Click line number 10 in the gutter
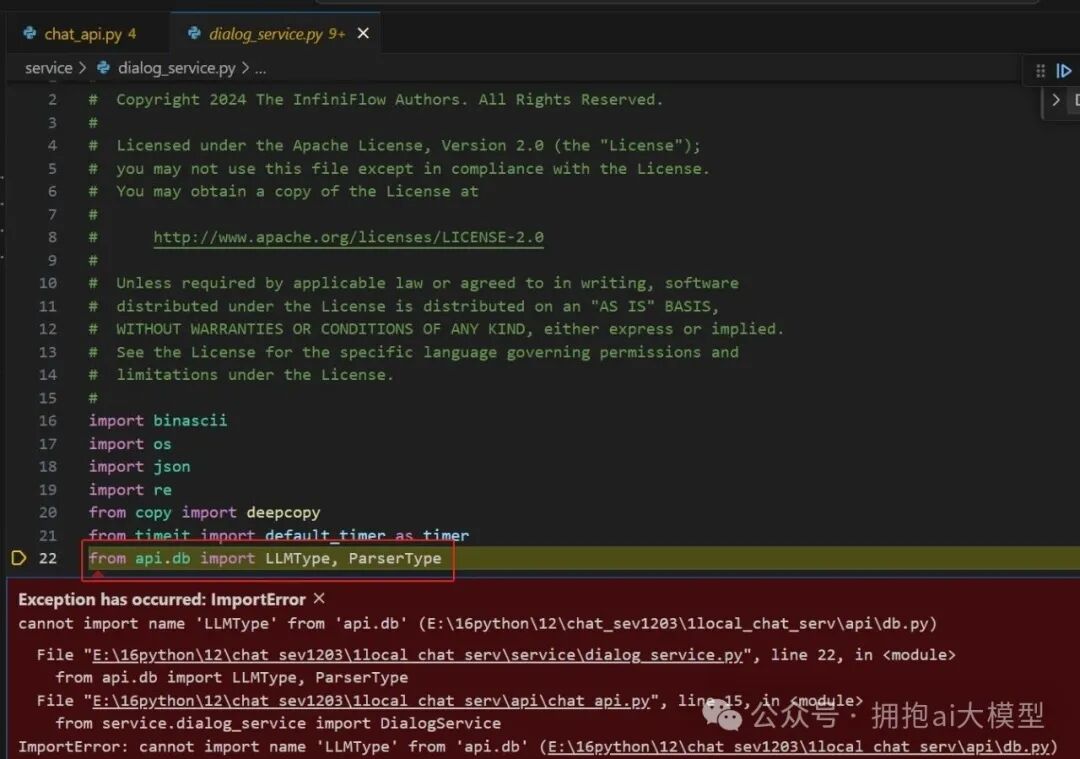 46,282
